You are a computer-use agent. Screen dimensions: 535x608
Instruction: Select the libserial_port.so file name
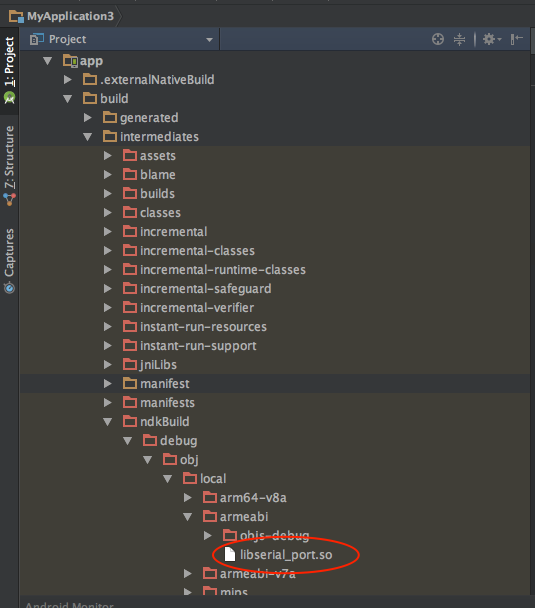click(x=286, y=555)
